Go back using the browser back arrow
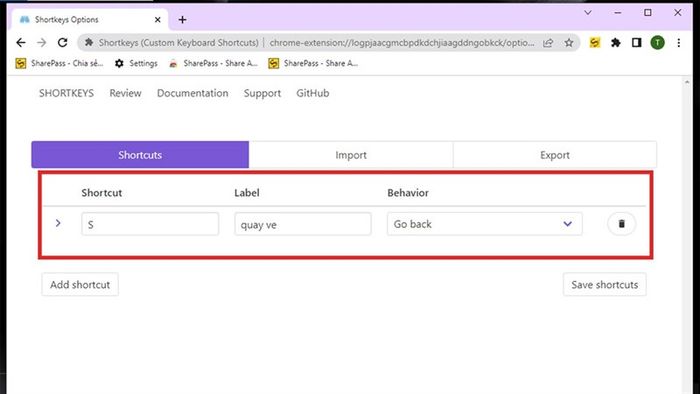This screenshot has height=394, width=700. (x=21, y=42)
